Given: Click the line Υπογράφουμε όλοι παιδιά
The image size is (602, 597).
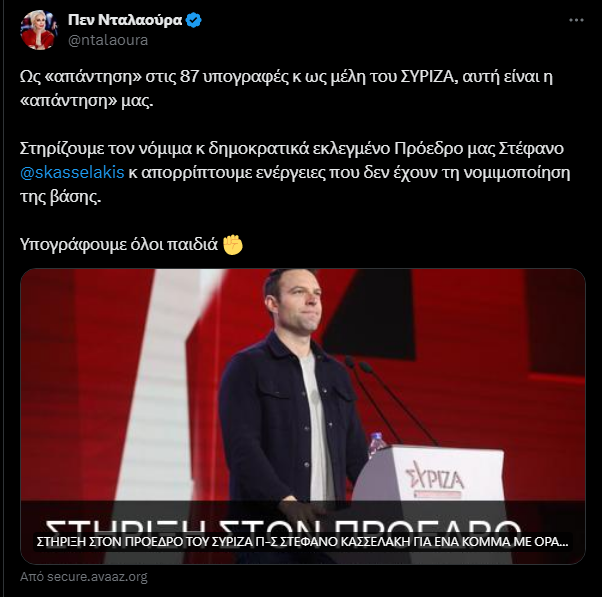Looking at the screenshot, I should [132, 245].
